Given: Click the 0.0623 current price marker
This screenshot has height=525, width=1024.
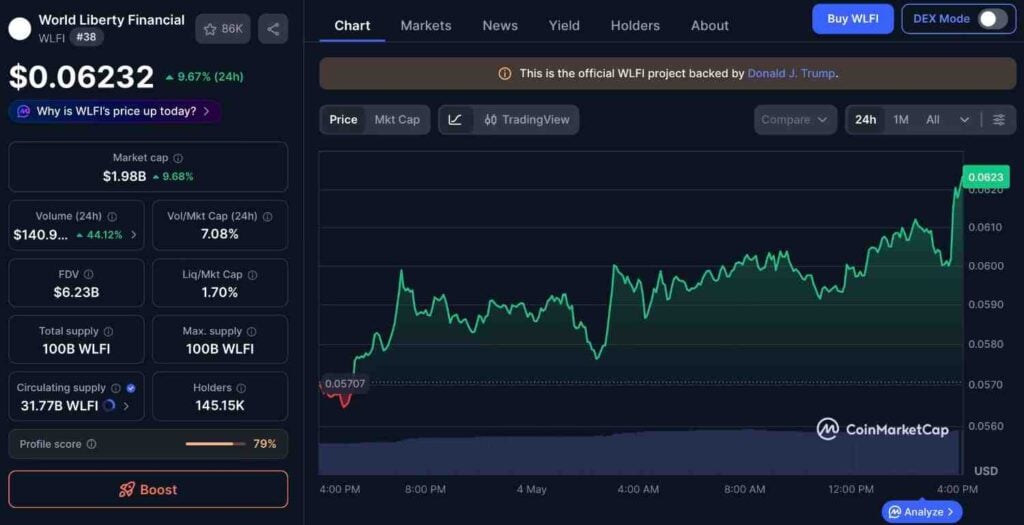Looking at the screenshot, I should pyautogui.click(x=985, y=177).
